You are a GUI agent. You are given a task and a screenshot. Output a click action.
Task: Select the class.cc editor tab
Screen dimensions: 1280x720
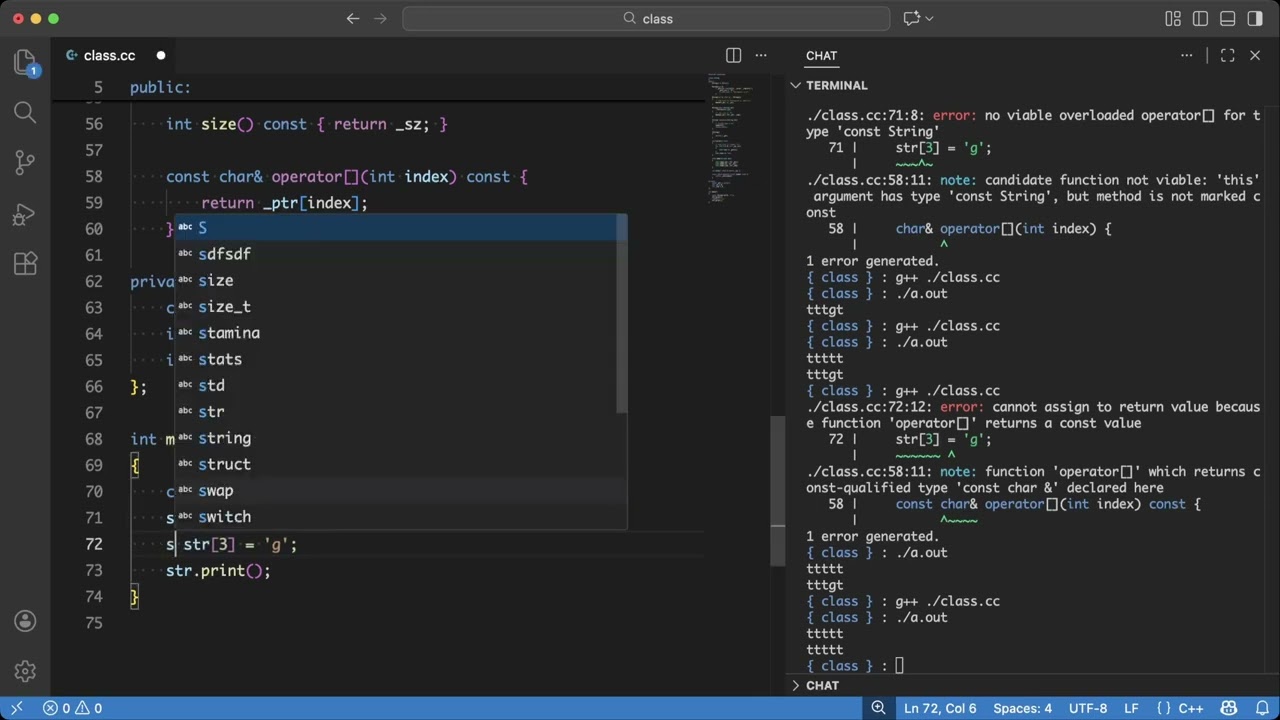pos(112,56)
